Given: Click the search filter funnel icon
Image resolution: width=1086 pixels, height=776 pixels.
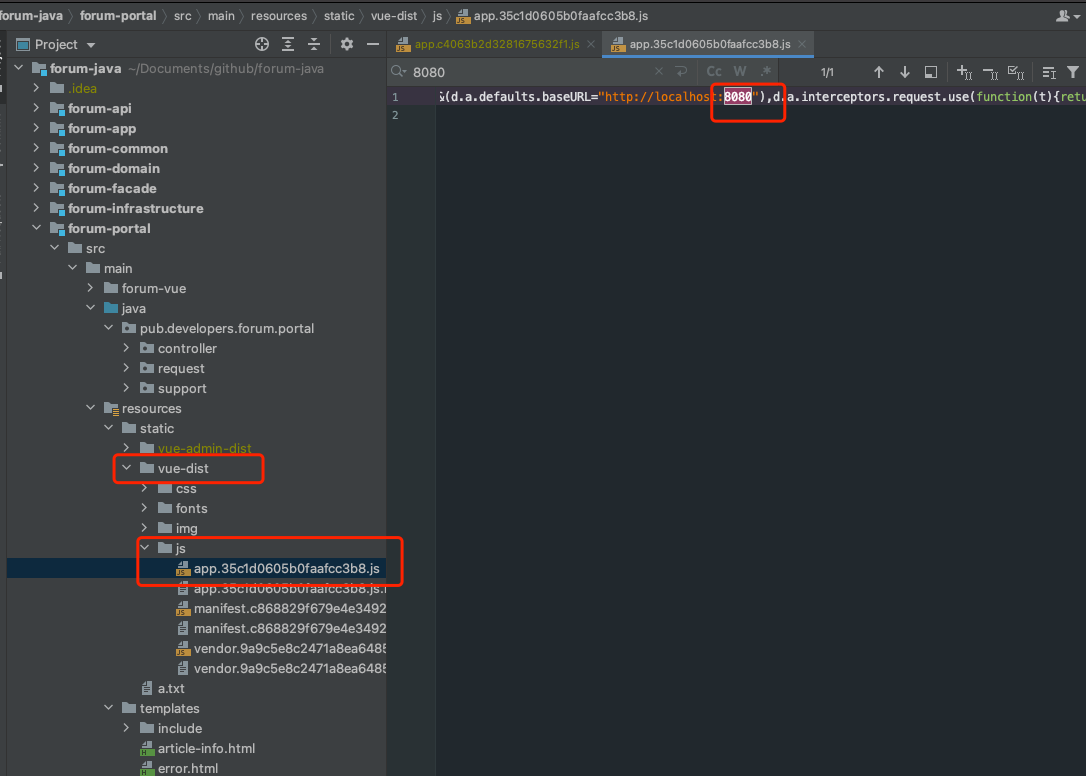Looking at the screenshot, I should tap(1073, 72).
